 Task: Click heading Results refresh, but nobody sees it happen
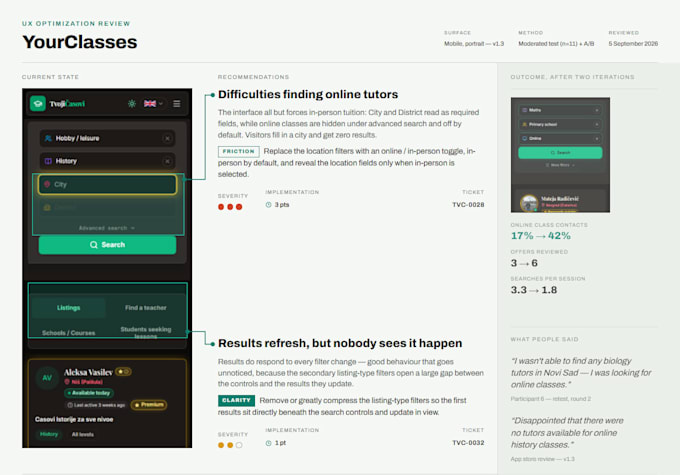(x=340, y=343)
